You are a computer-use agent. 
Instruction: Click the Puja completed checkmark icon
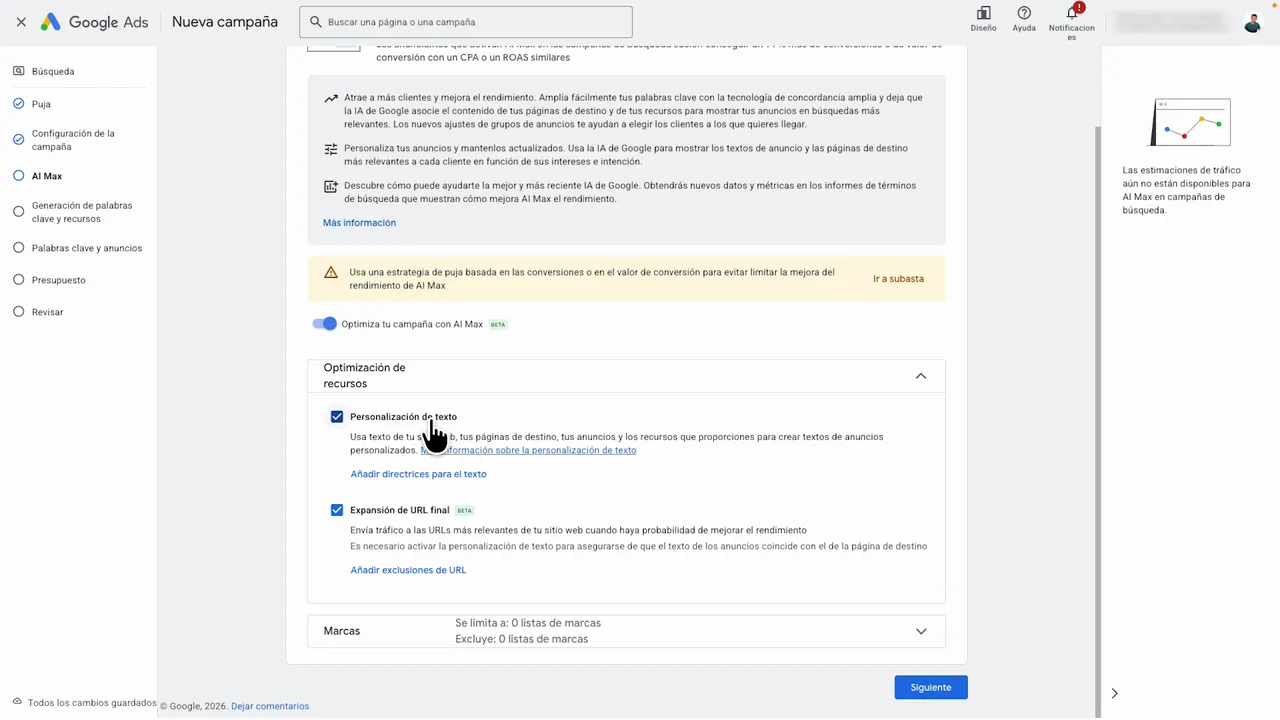click(19, 103)
